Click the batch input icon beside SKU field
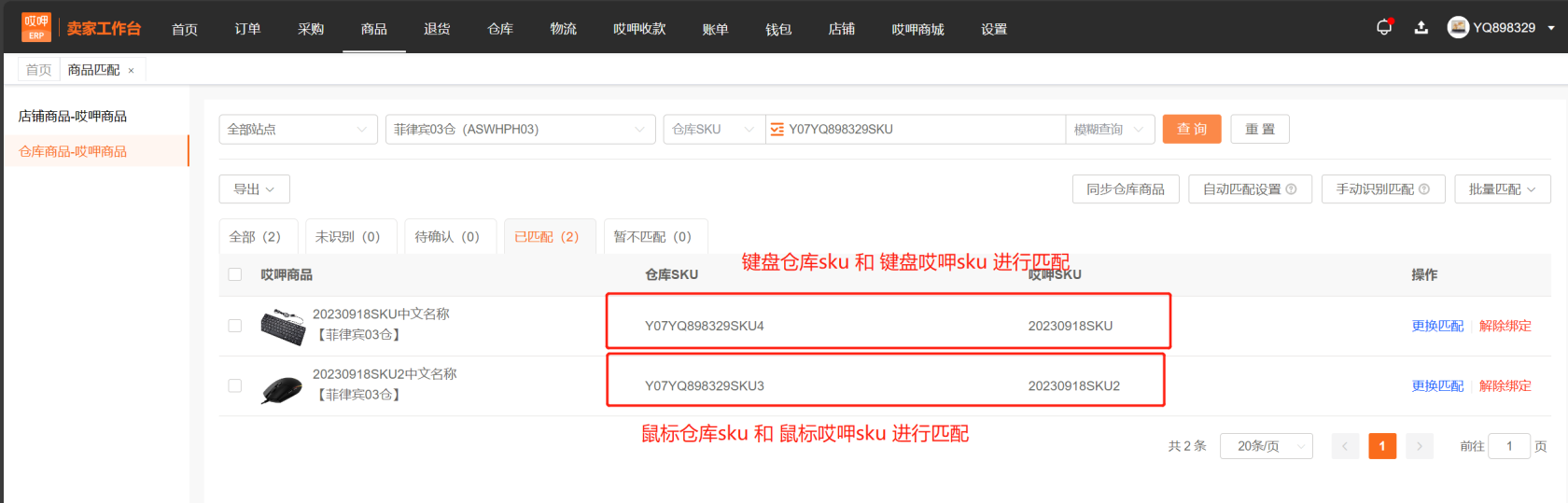The width and height of the screenshot is (1568, 503). (x=777, y=130)
